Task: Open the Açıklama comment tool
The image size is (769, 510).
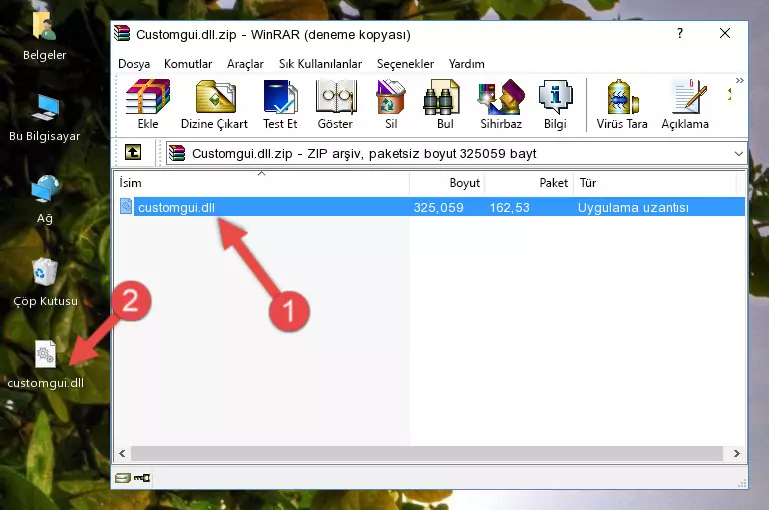Action: click(685, 104)
